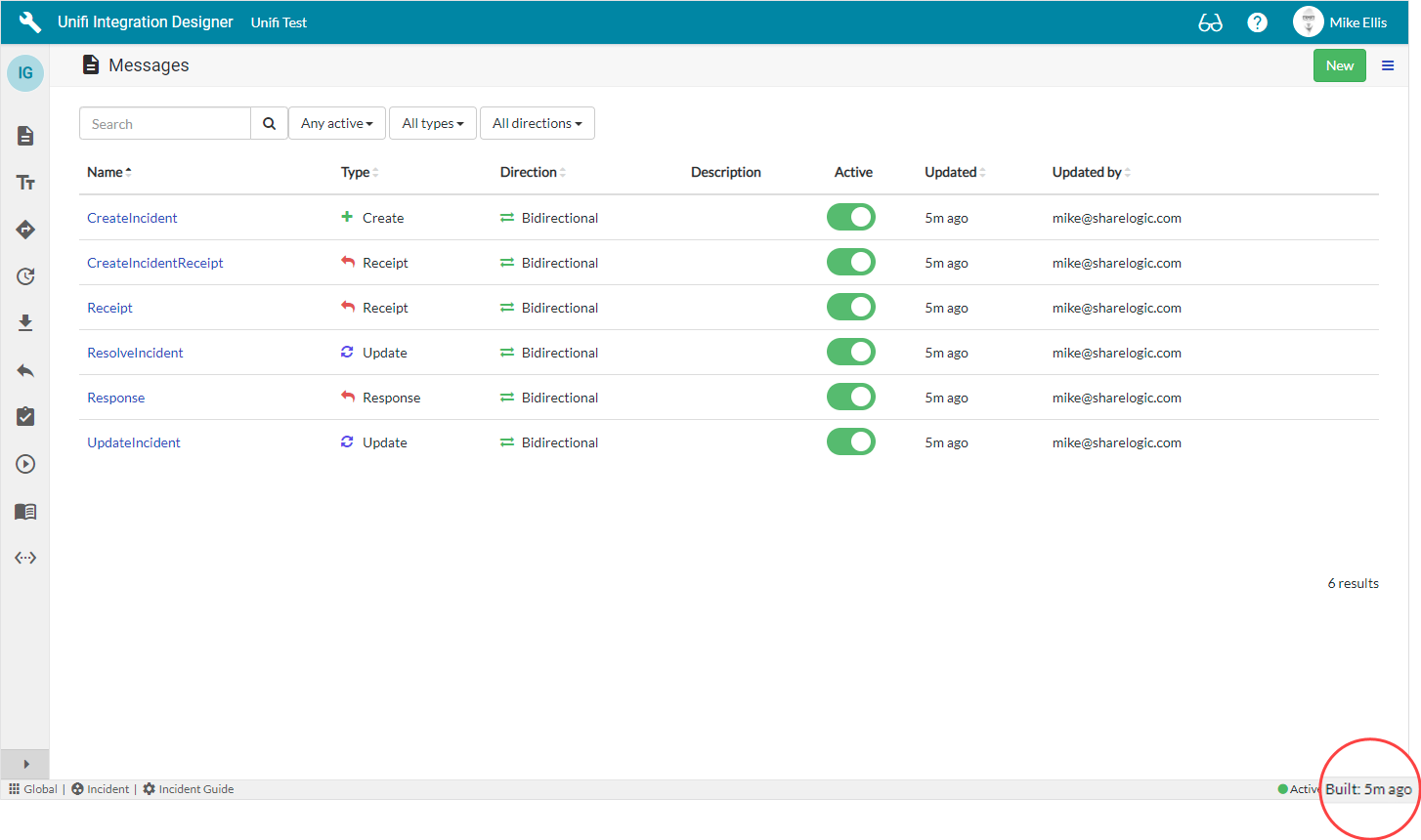Click the play circle sidebar icon
1421x840 pixels.
25,464
